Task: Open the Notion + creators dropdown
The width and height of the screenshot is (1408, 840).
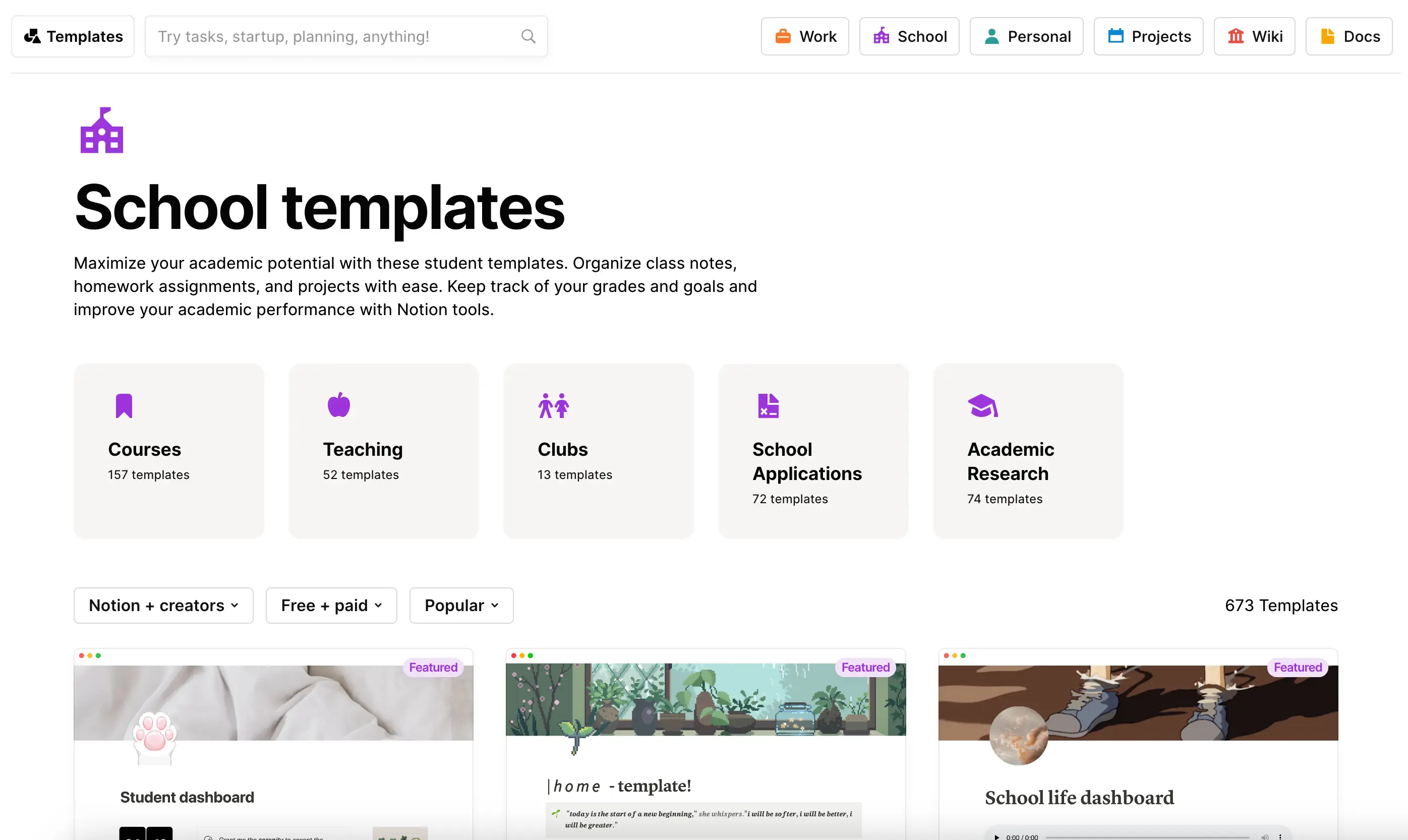Action: [x=163, y=605]
